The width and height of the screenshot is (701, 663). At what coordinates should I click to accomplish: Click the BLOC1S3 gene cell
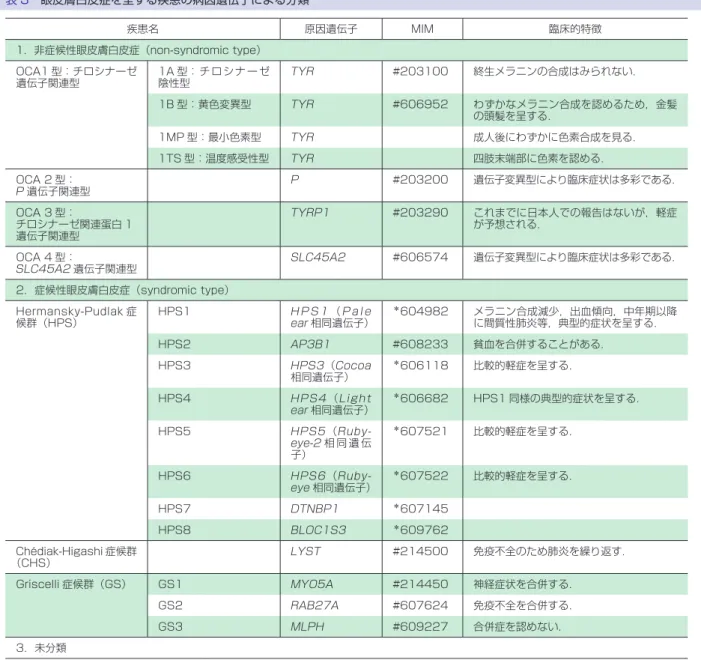coord(331,530)
